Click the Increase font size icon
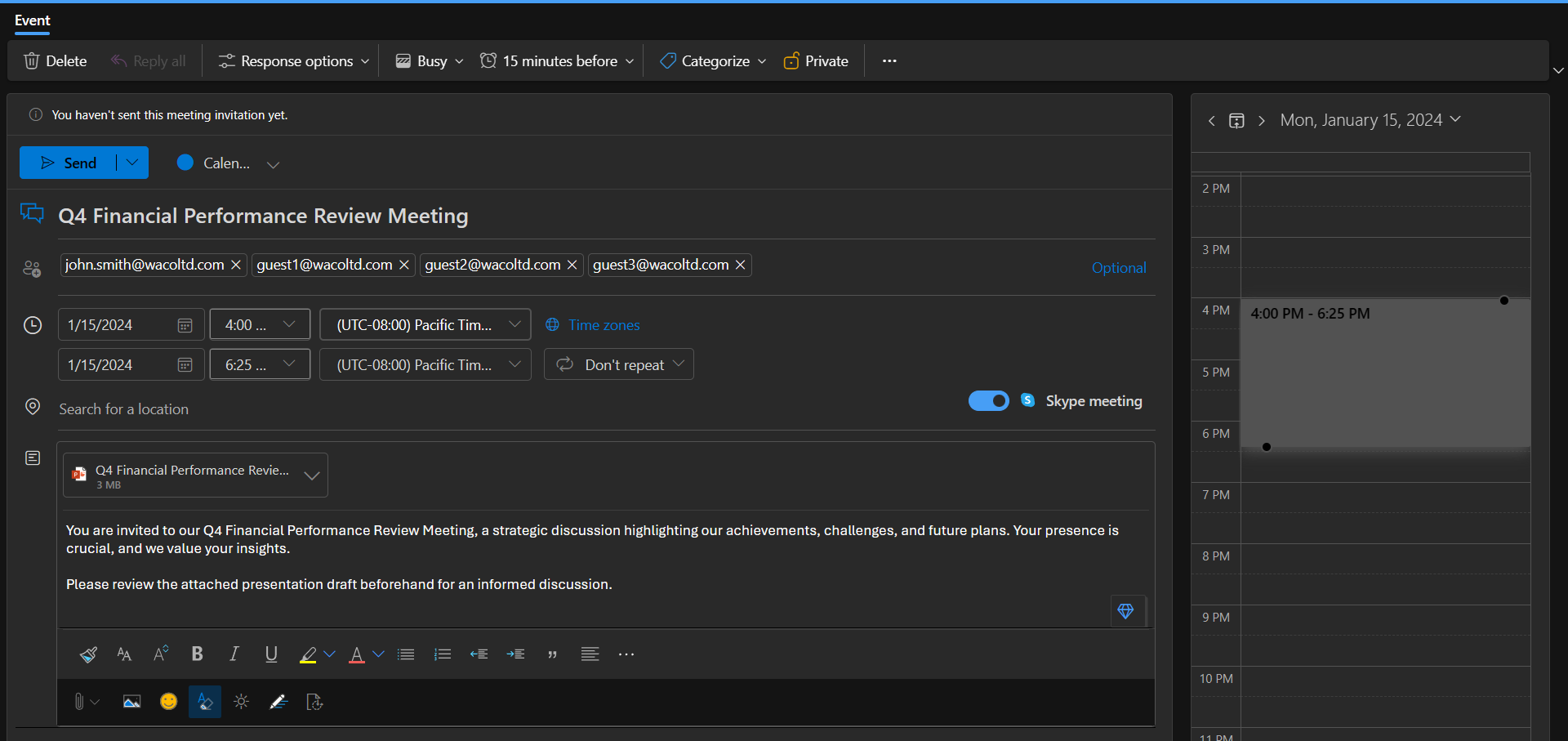Viewport: 1568px width, 741px height. click(161, 654)
